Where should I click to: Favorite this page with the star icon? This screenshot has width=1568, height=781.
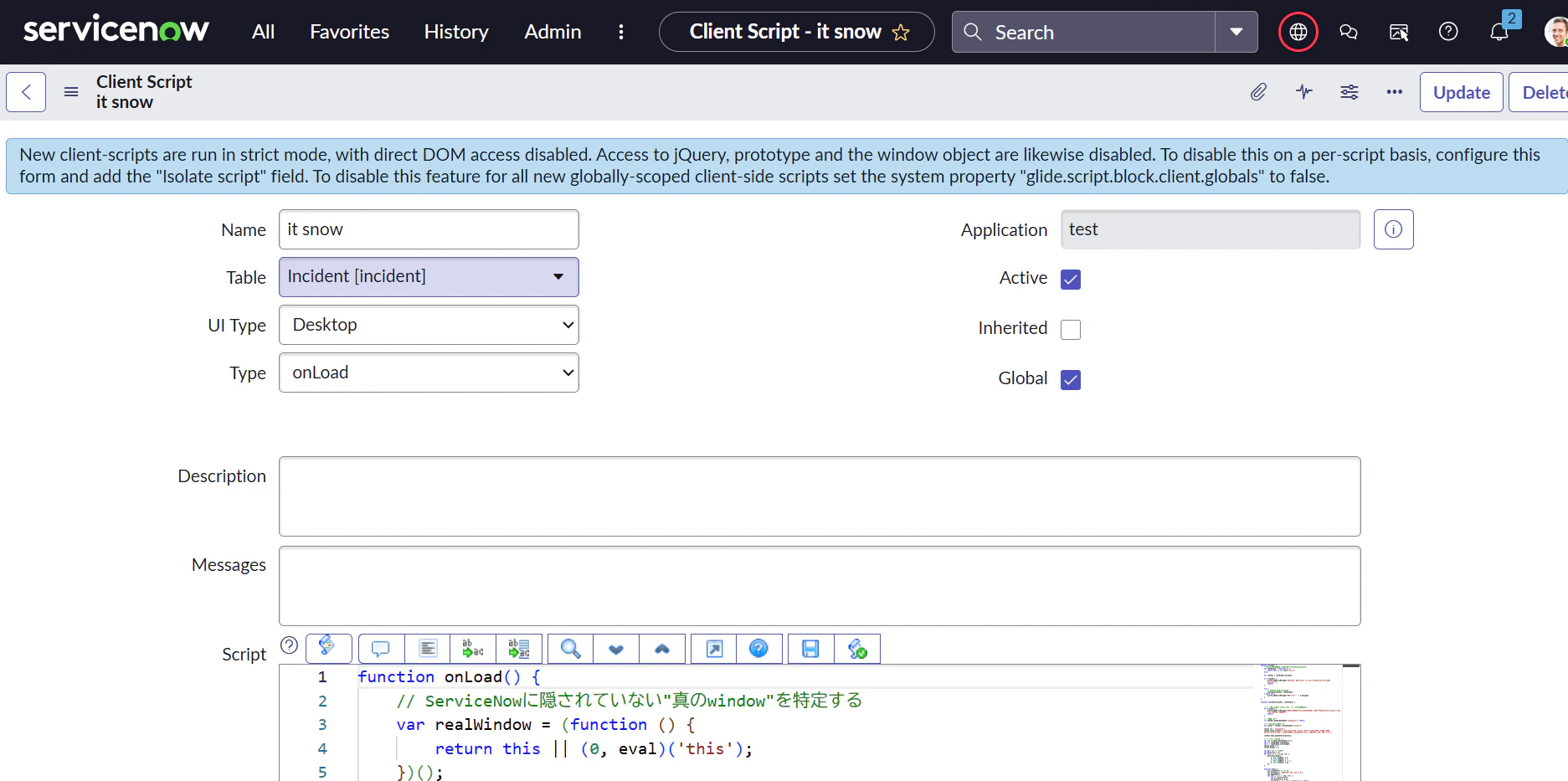point(901,33)
